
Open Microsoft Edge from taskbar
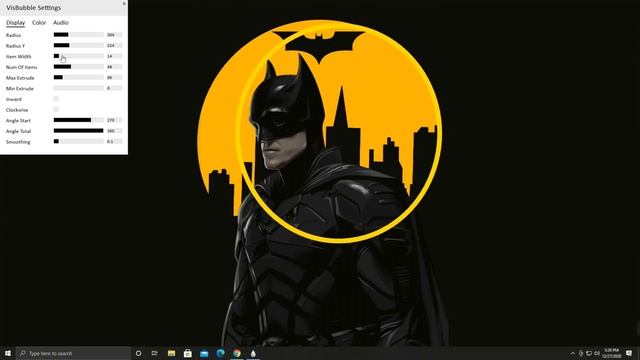click(x=220, y=353)
